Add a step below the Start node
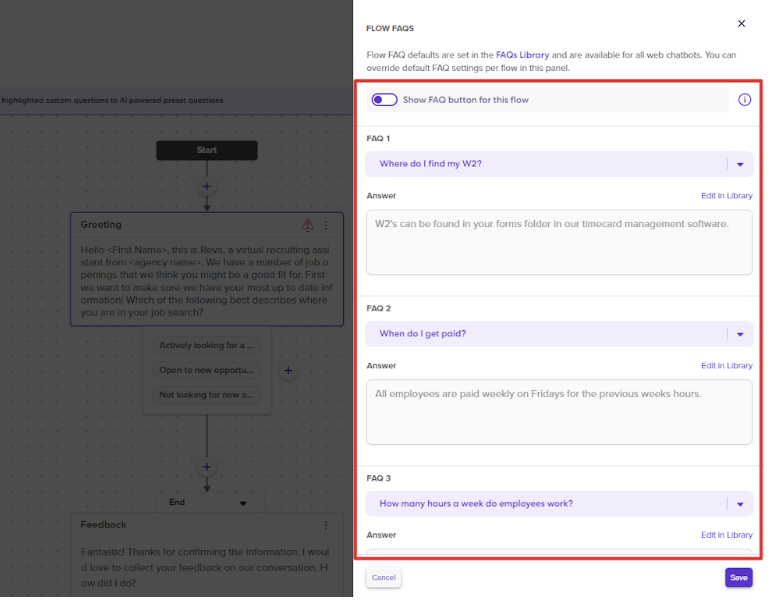This screenshot has width=780, height=606. coord(207,187)
